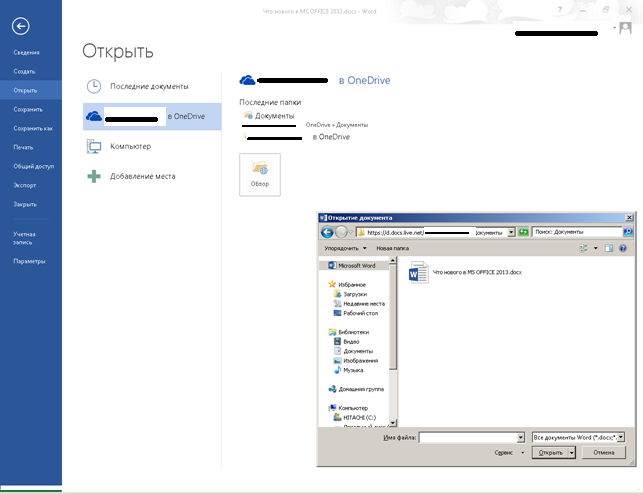The width and height of the screenshot is (643, 494).
Task: Expand the Имя файла dropdown
Action: [520, 438]
